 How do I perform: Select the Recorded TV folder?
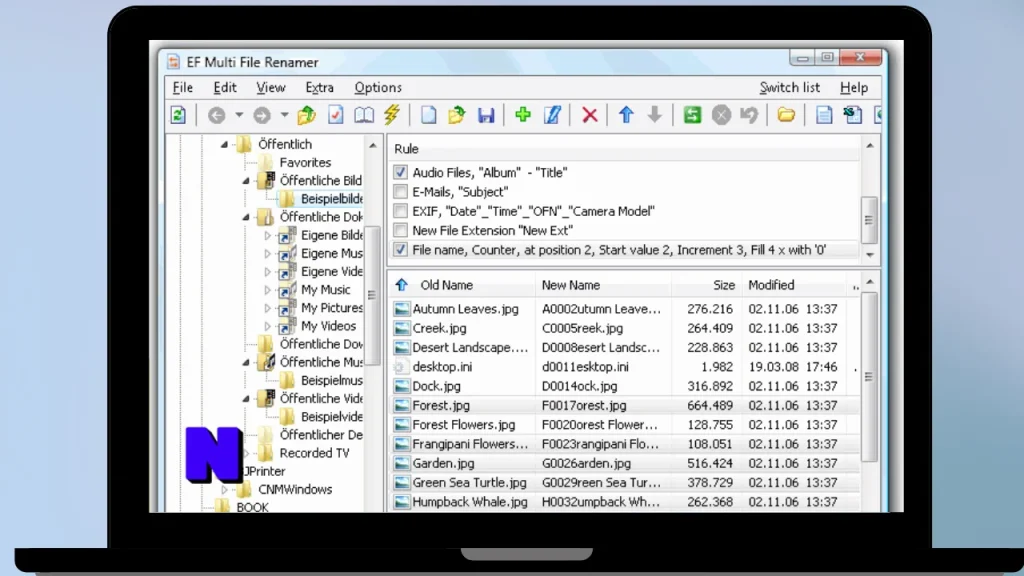click(x=314, y=453)
